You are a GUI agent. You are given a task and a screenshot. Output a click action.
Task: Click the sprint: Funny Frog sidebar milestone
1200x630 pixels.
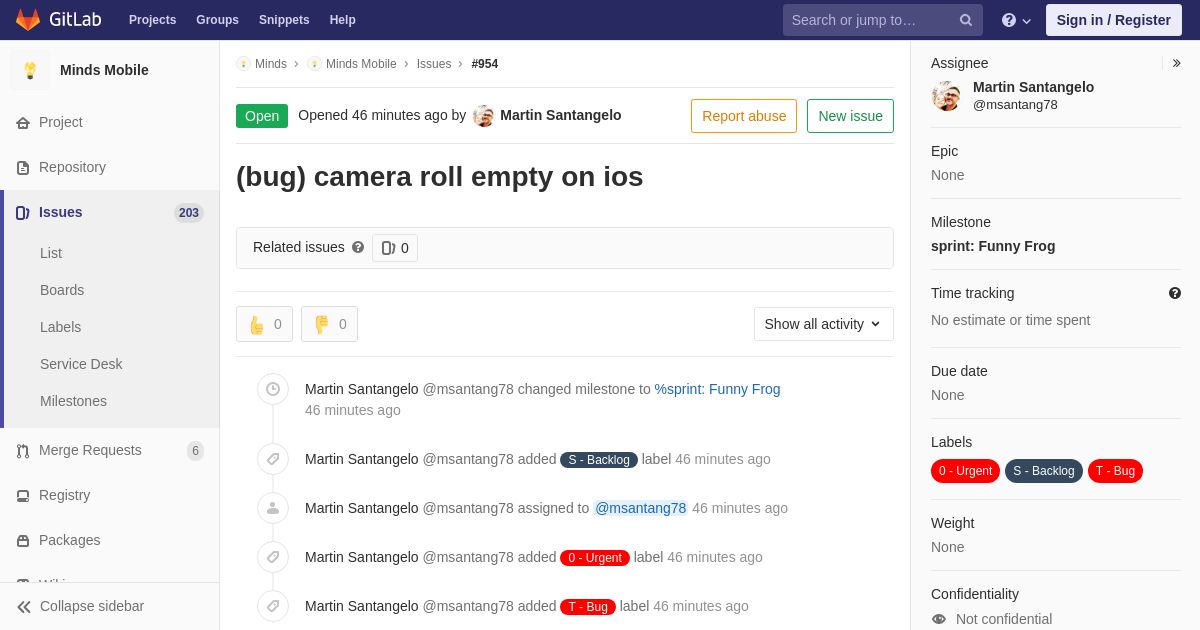click(x=993, y=246)
